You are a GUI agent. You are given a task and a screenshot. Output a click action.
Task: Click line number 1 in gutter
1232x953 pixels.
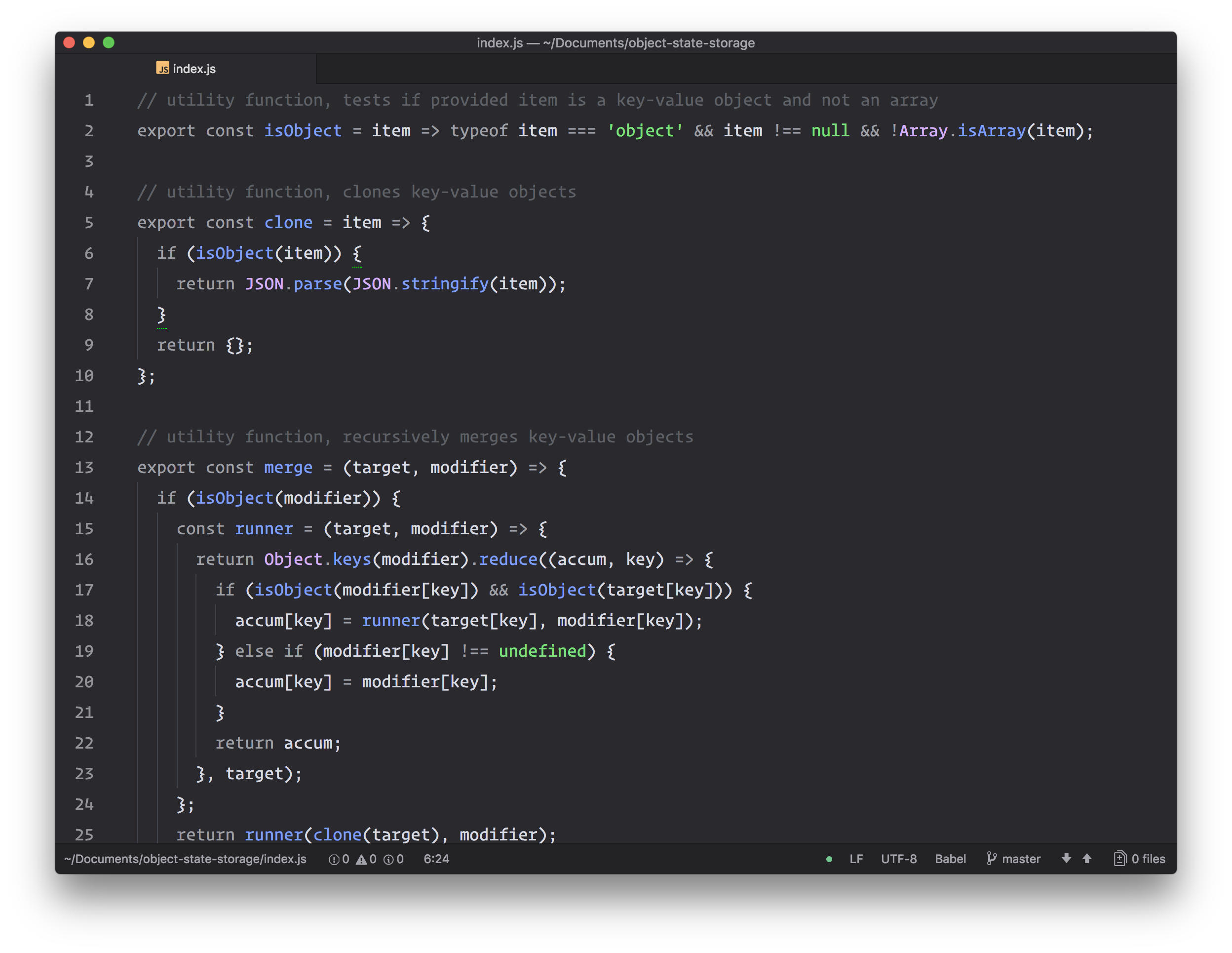click(x=88, y=100)
